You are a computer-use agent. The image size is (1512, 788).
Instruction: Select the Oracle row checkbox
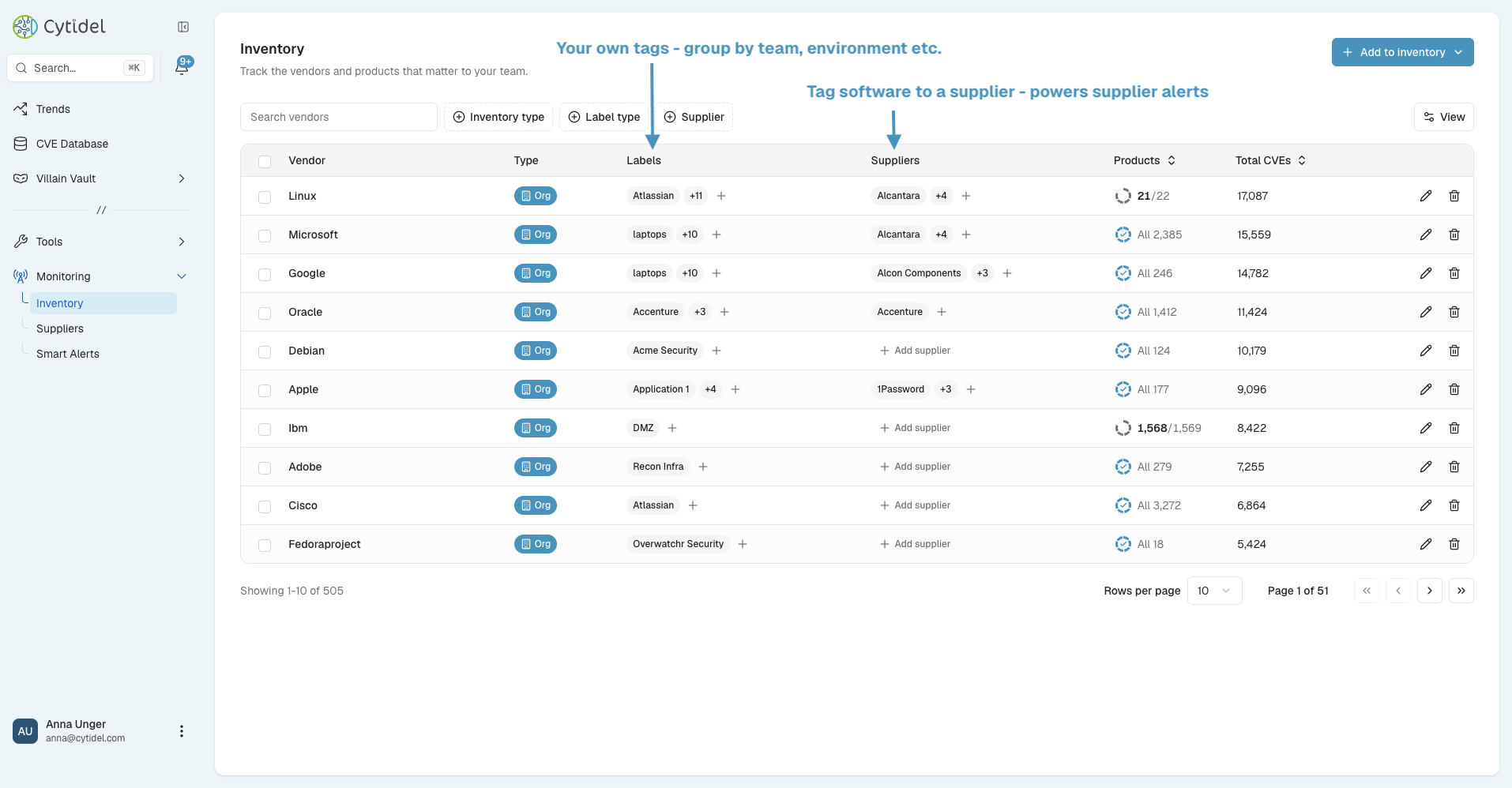point(265,313)
